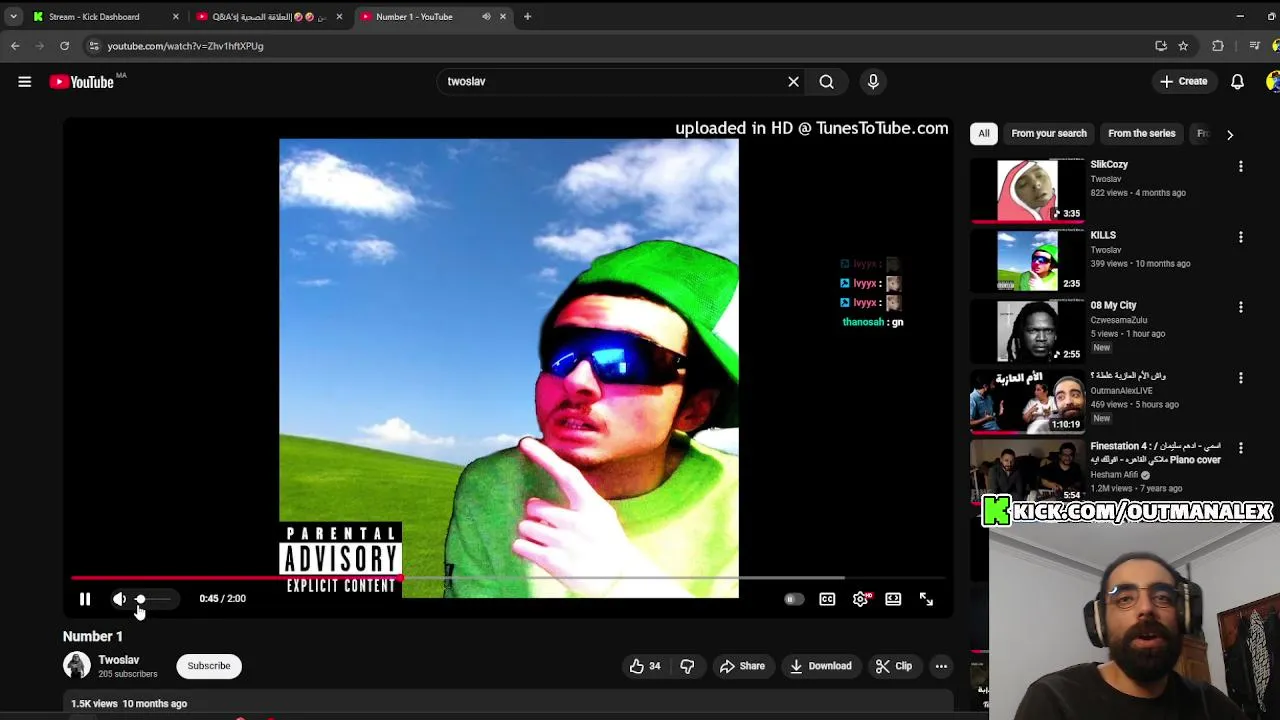
Task: Switch to theater mode
Action: pos(893,599)
